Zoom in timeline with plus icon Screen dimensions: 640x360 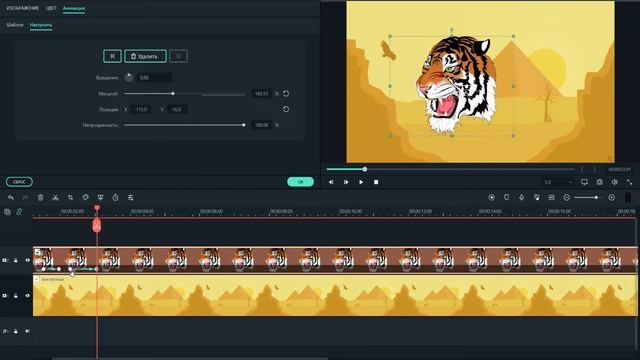[x=611, y=198]
